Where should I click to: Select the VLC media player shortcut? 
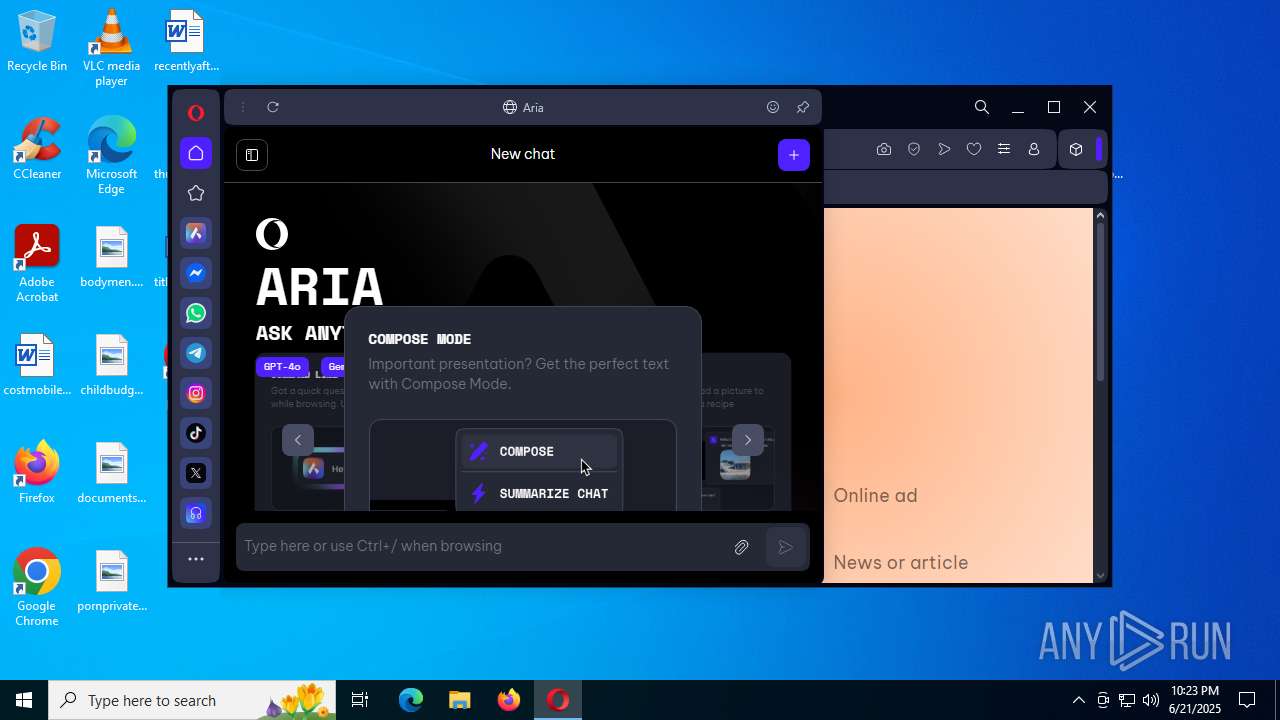[x=111, y=48]
